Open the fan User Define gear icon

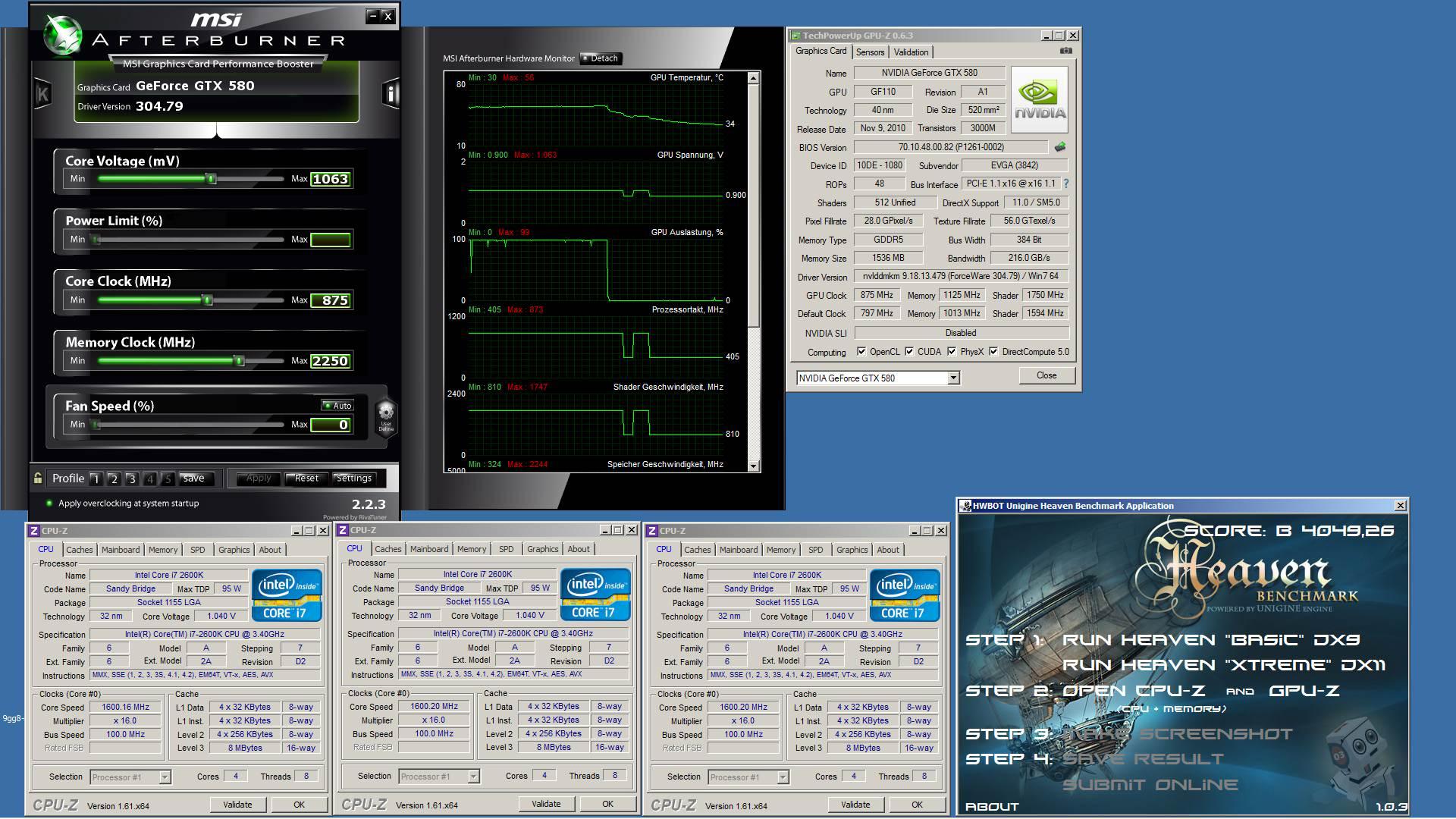point(386,416)
